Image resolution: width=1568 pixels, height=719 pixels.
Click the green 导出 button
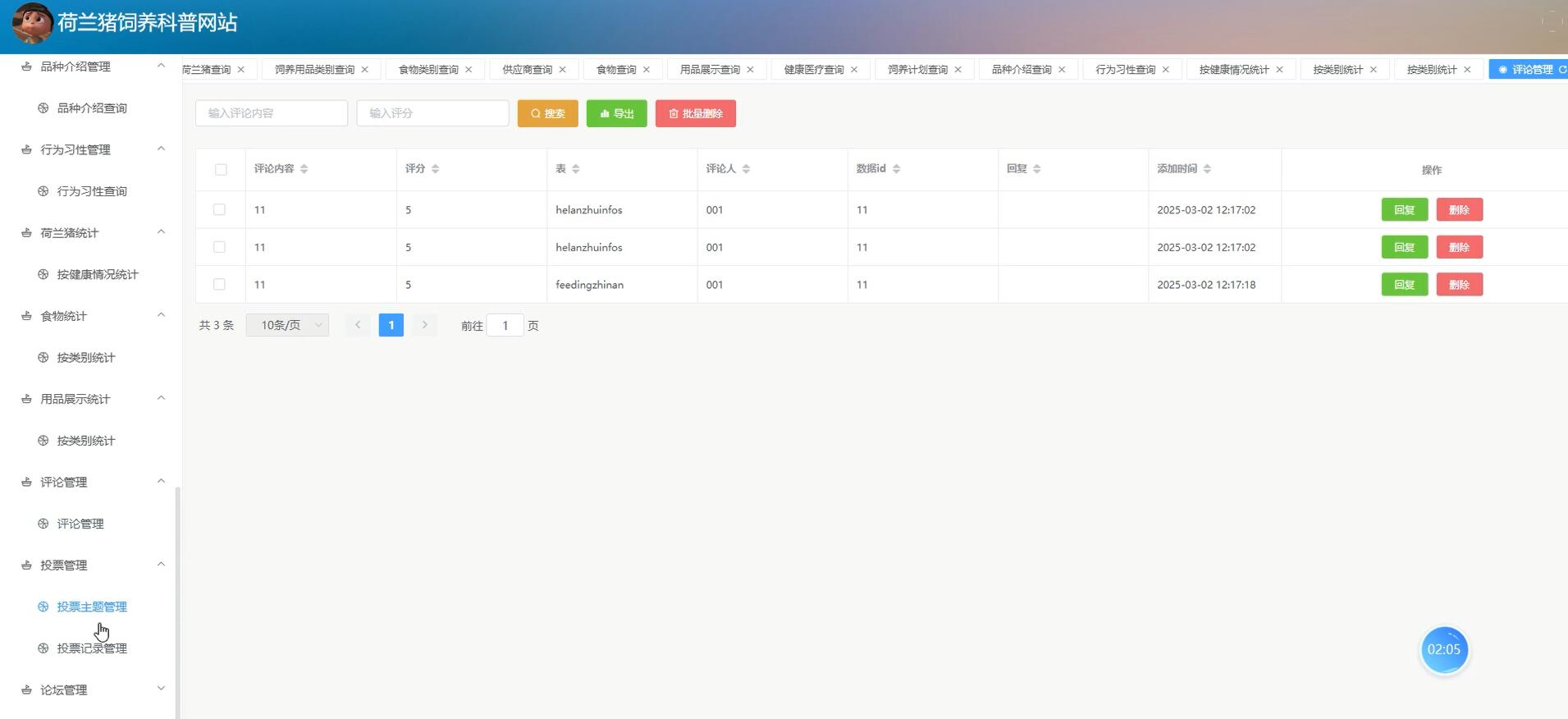616,113
